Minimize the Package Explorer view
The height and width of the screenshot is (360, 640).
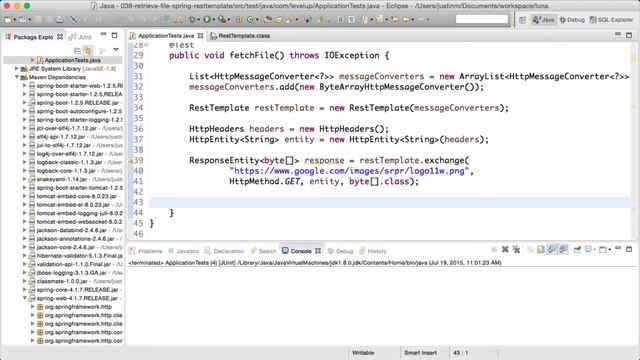[x=103, y=34]
